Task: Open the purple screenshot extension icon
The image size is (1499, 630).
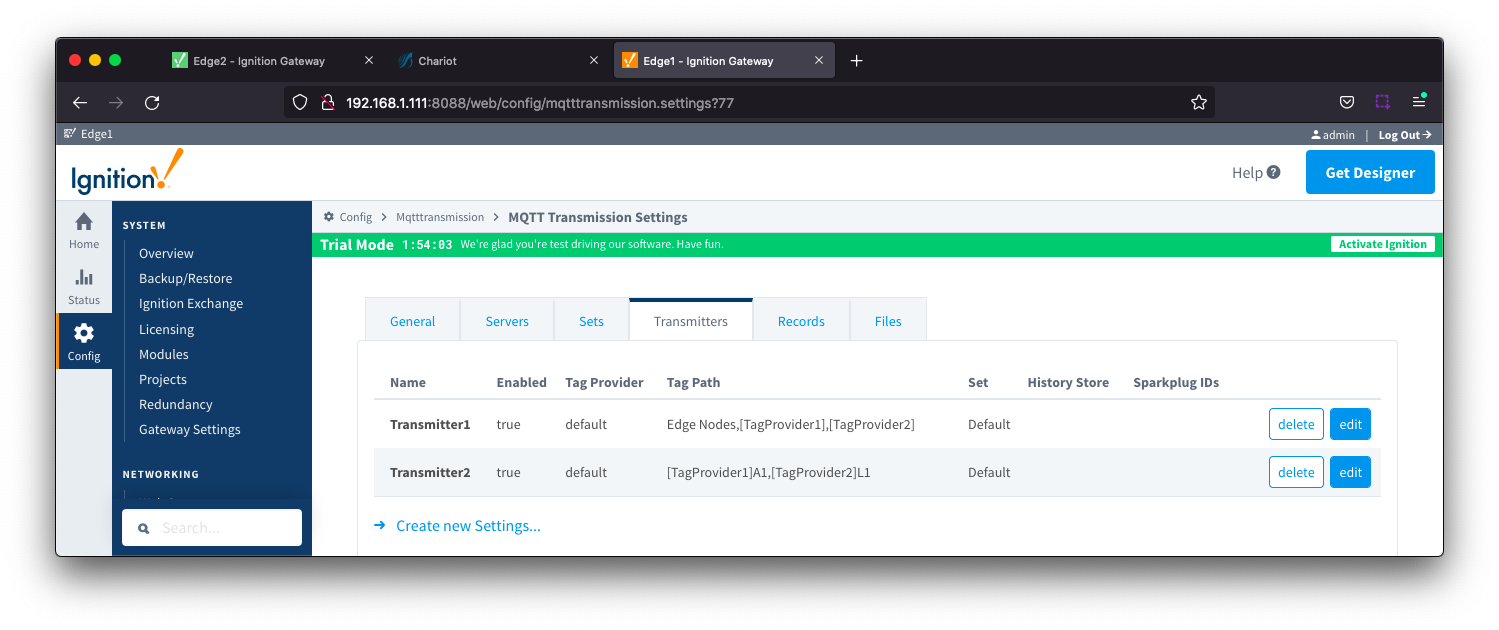Action: click(1382, 102)
